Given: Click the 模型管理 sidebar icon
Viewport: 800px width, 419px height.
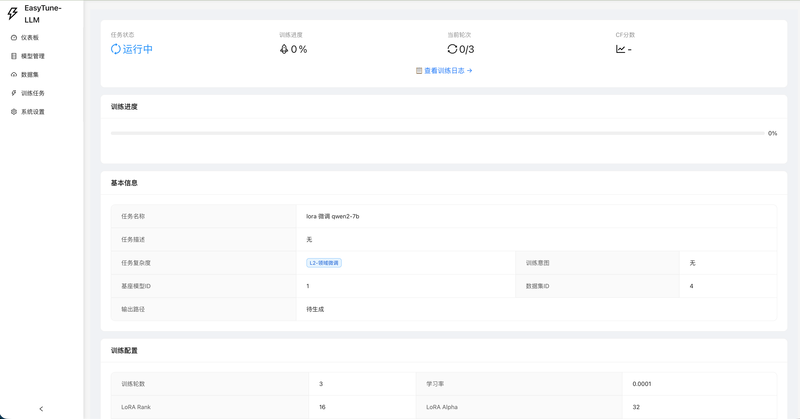Looking at the screenshot, I should point(14,56).
